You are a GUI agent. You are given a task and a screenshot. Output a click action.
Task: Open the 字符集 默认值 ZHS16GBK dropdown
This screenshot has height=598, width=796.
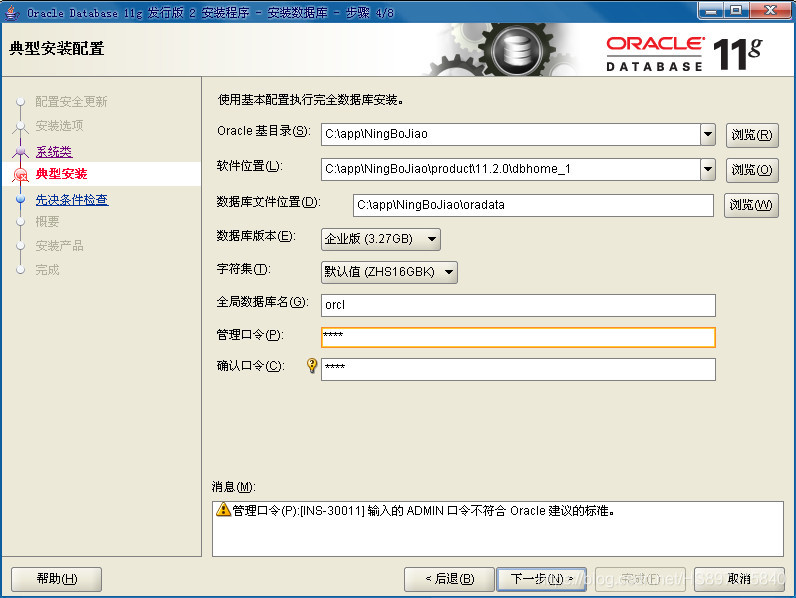(389, 272)
